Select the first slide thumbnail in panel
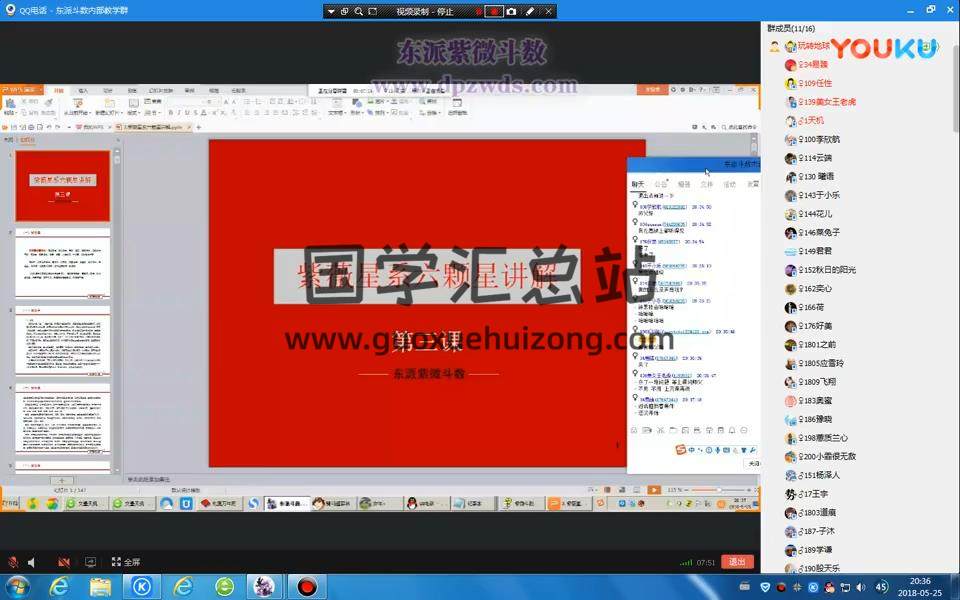 63,186
